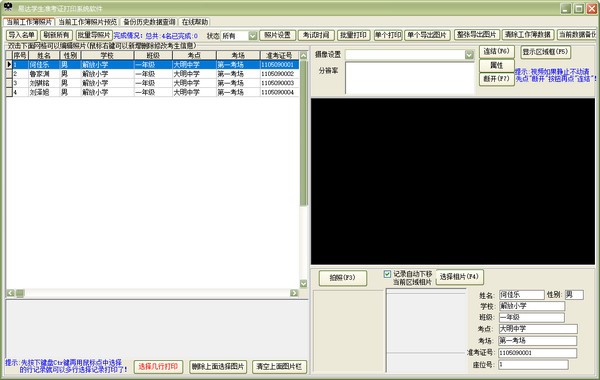Click the 准考证号 column header
Screen dimensions: 600x380
279,55
